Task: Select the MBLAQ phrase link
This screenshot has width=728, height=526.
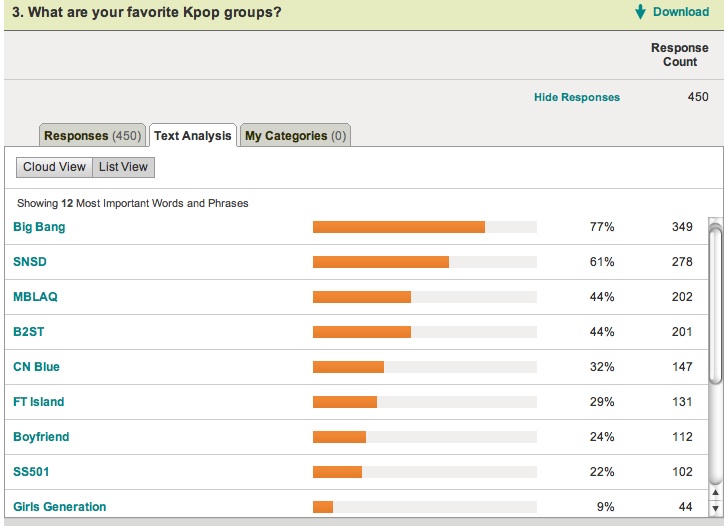Action: (36, 297)
